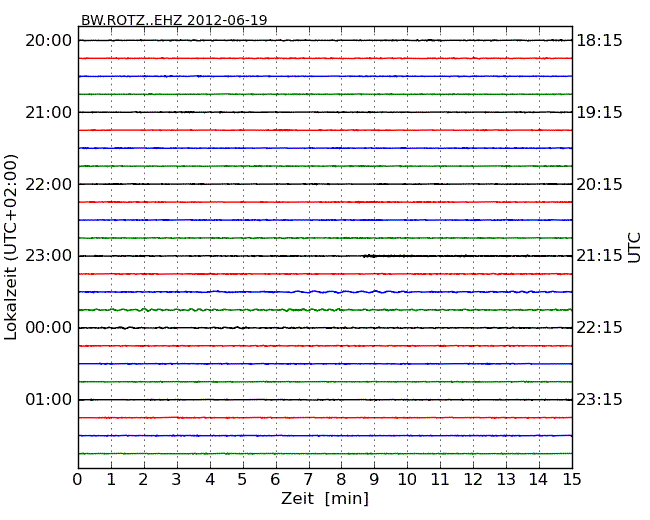
Task: Click the 7 tick on the minute axis
Action: (309, 479)
